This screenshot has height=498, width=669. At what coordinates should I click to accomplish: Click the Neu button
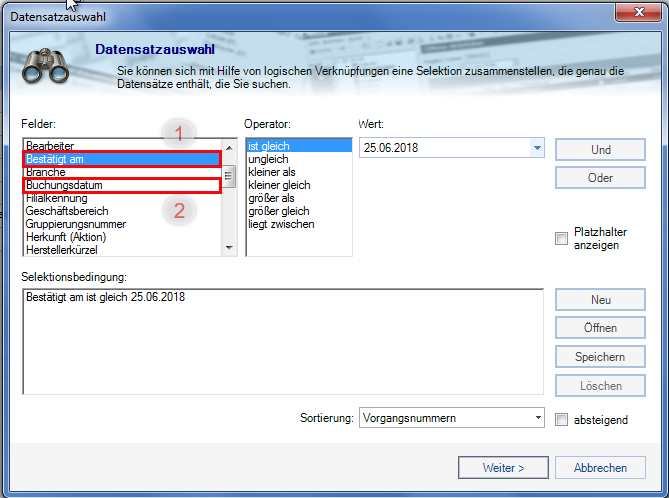coord(600,301)
